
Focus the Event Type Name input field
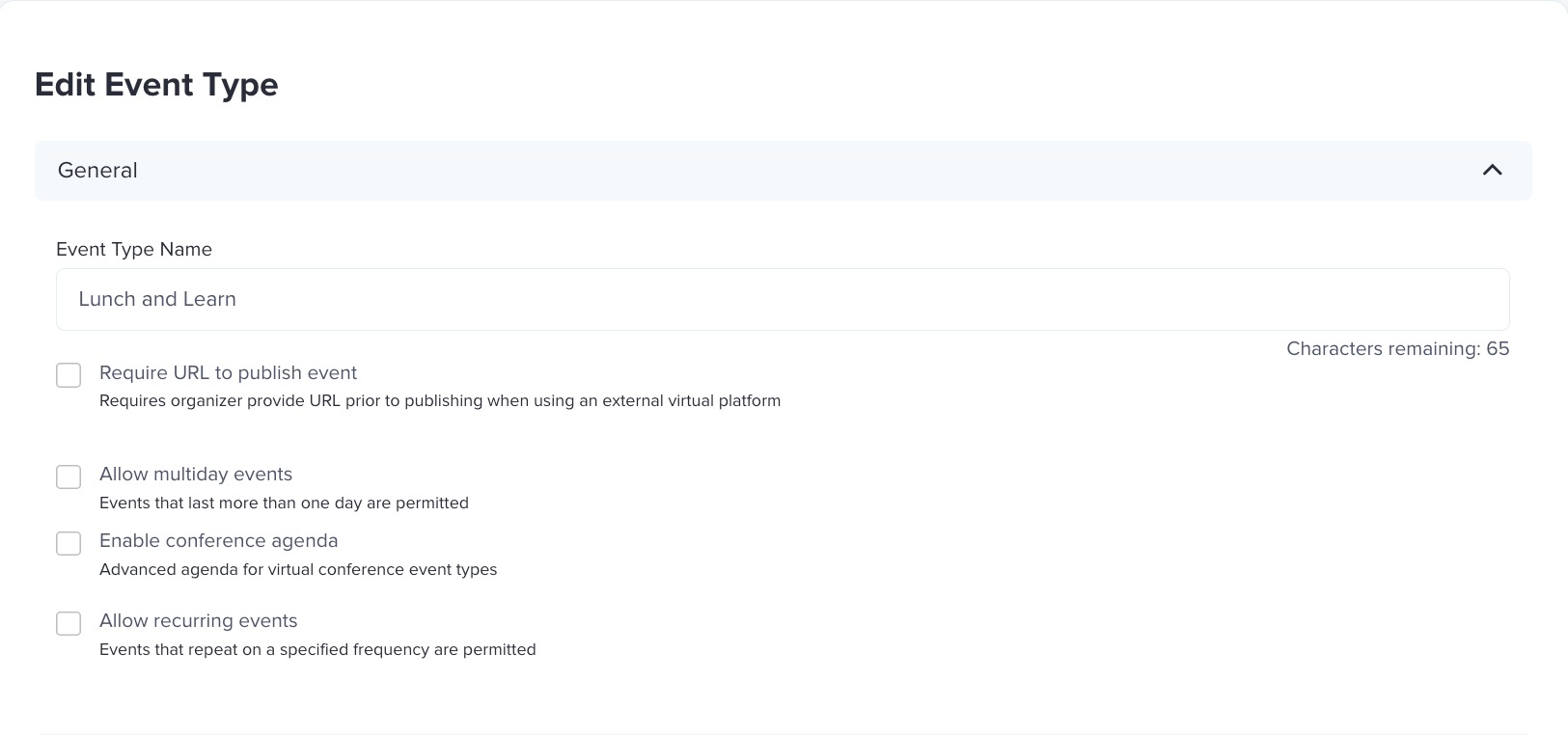782,299
